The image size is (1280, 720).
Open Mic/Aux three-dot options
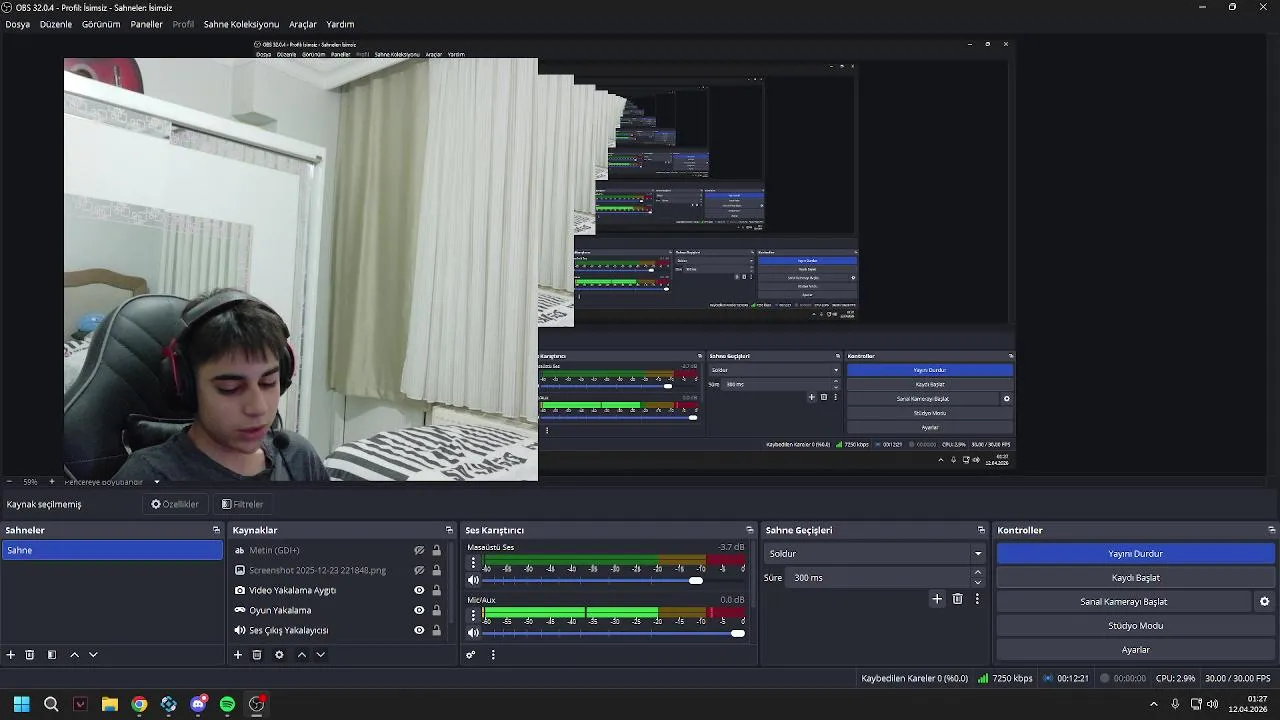pyautogui.click(x=474, y=615)
